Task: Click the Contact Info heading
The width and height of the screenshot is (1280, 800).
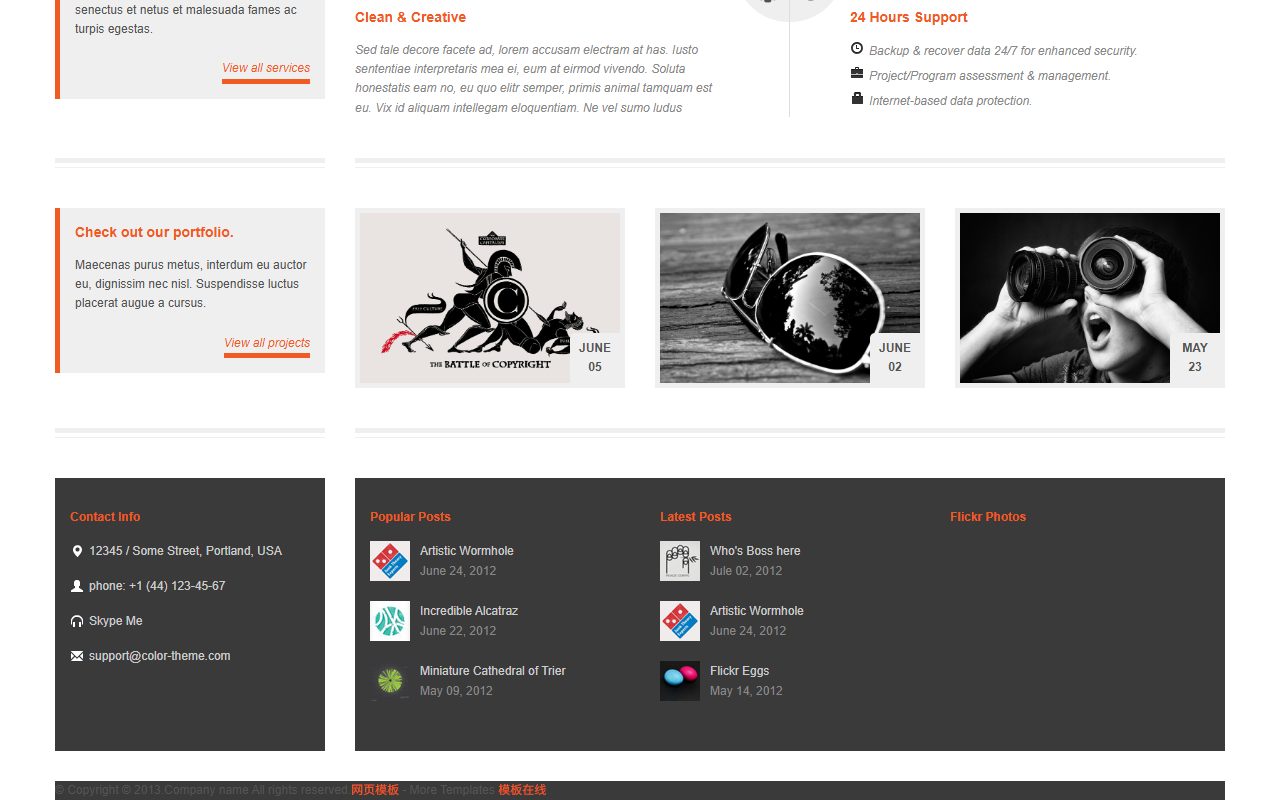Action: pos(105,517)
